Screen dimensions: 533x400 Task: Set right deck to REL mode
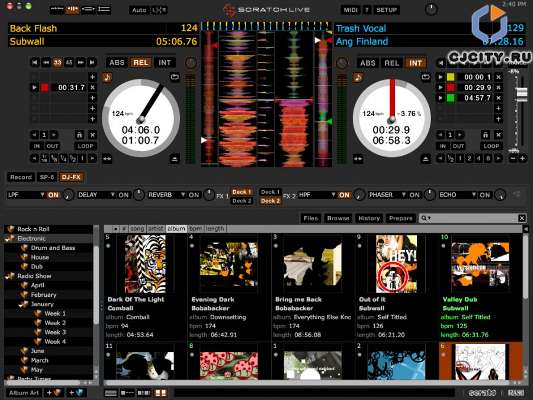click(x=392, y=63)
